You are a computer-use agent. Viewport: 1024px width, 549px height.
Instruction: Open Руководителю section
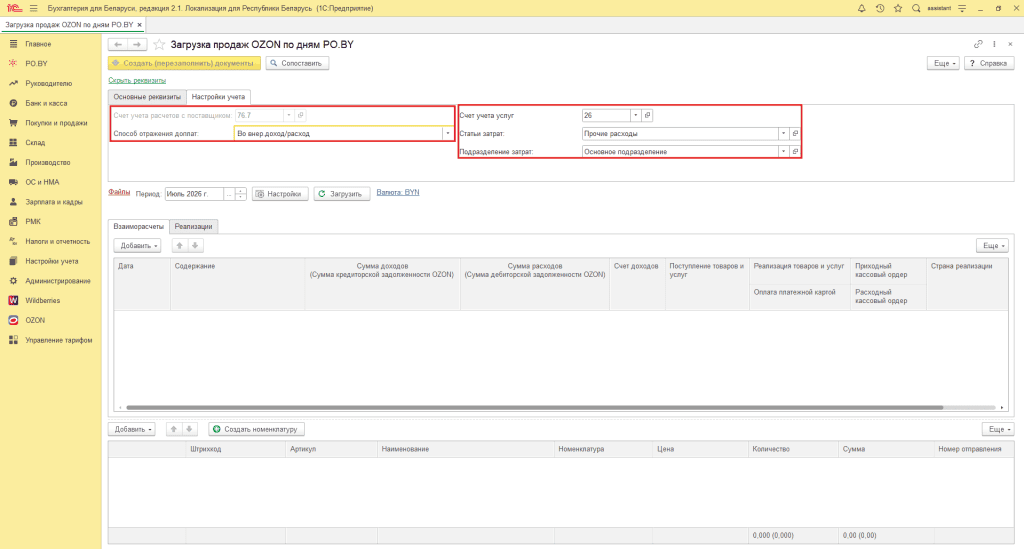click(48, 84)
